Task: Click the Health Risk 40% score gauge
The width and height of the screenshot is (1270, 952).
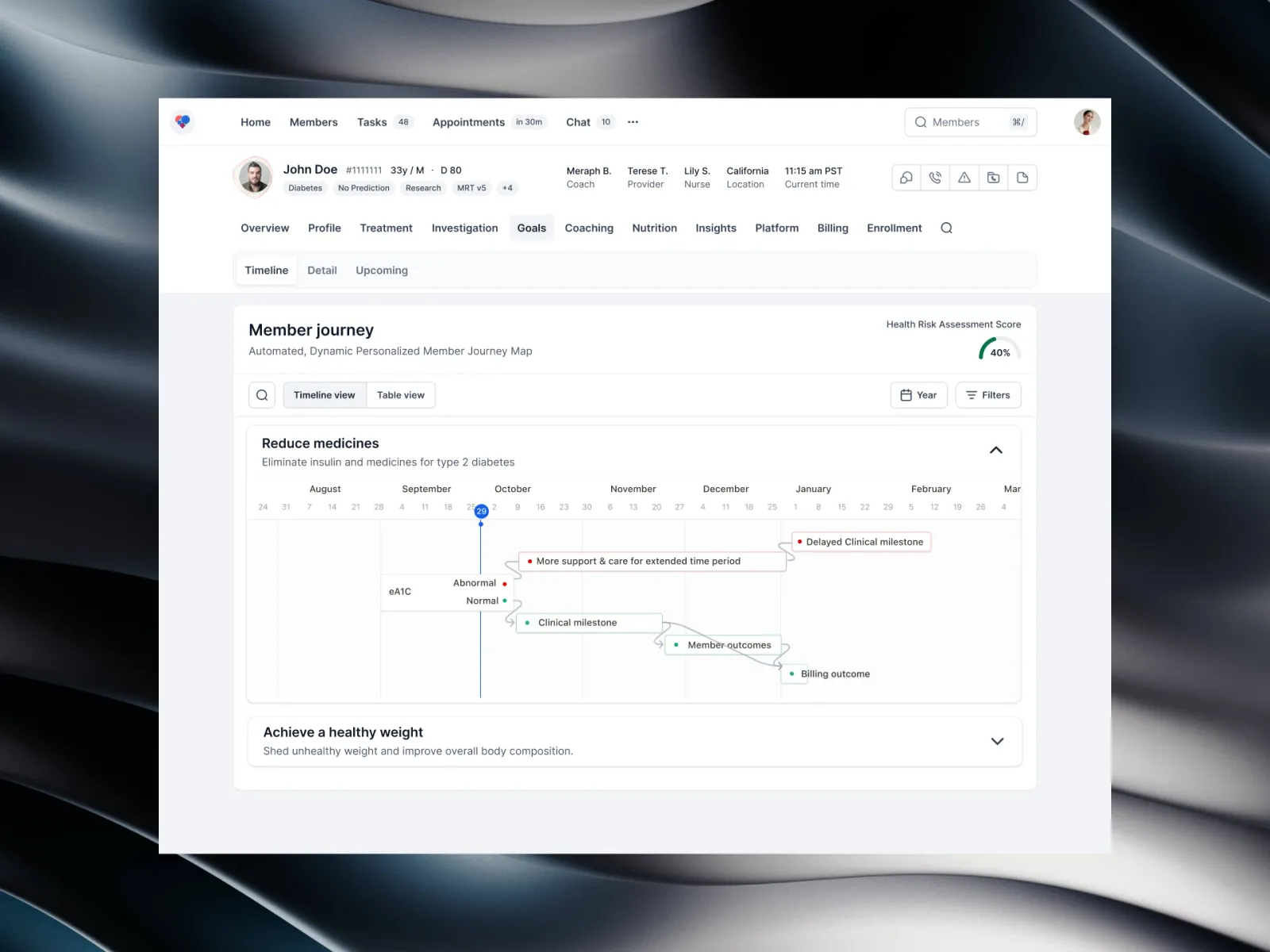Action: pyautogui.click(x=999, y=348)
